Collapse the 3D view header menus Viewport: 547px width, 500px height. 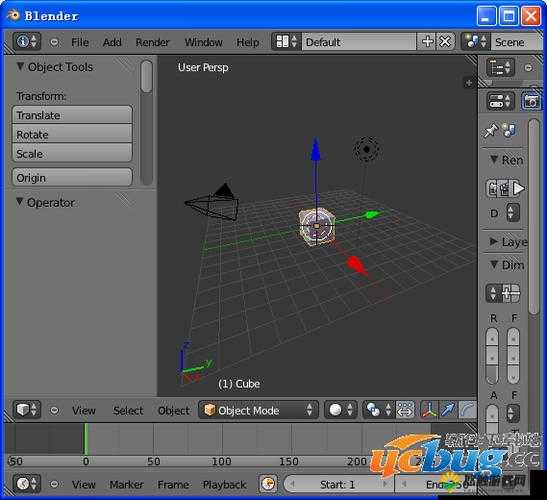click(54, 410)
